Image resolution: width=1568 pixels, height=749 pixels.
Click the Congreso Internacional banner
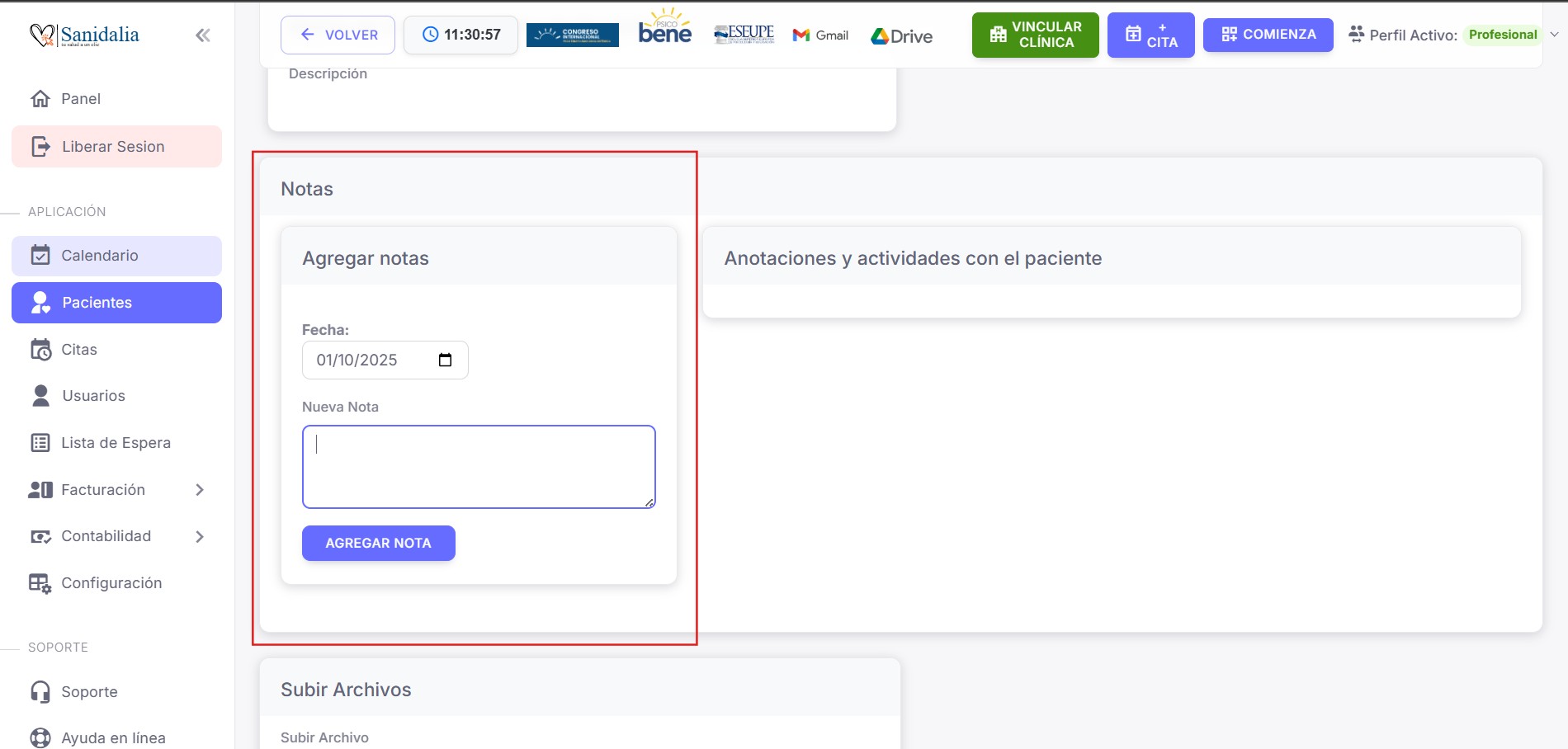[572, 35]
